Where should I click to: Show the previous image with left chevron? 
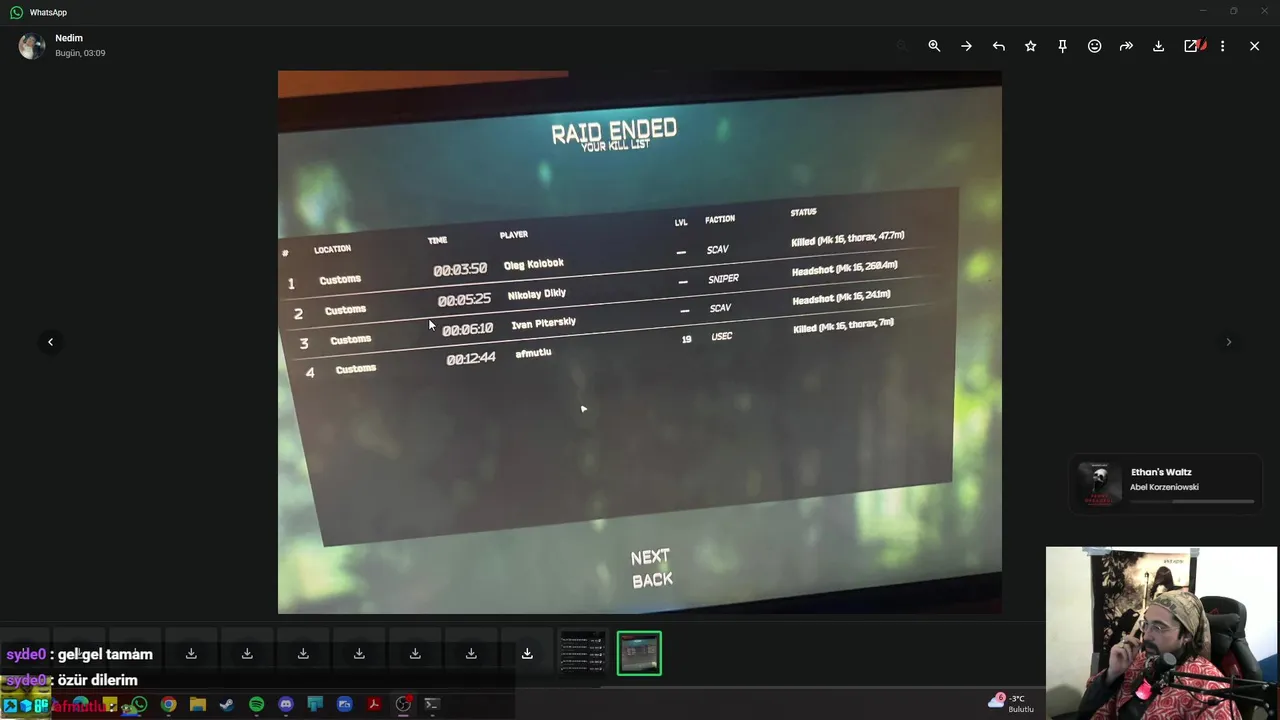click(50, 342)
